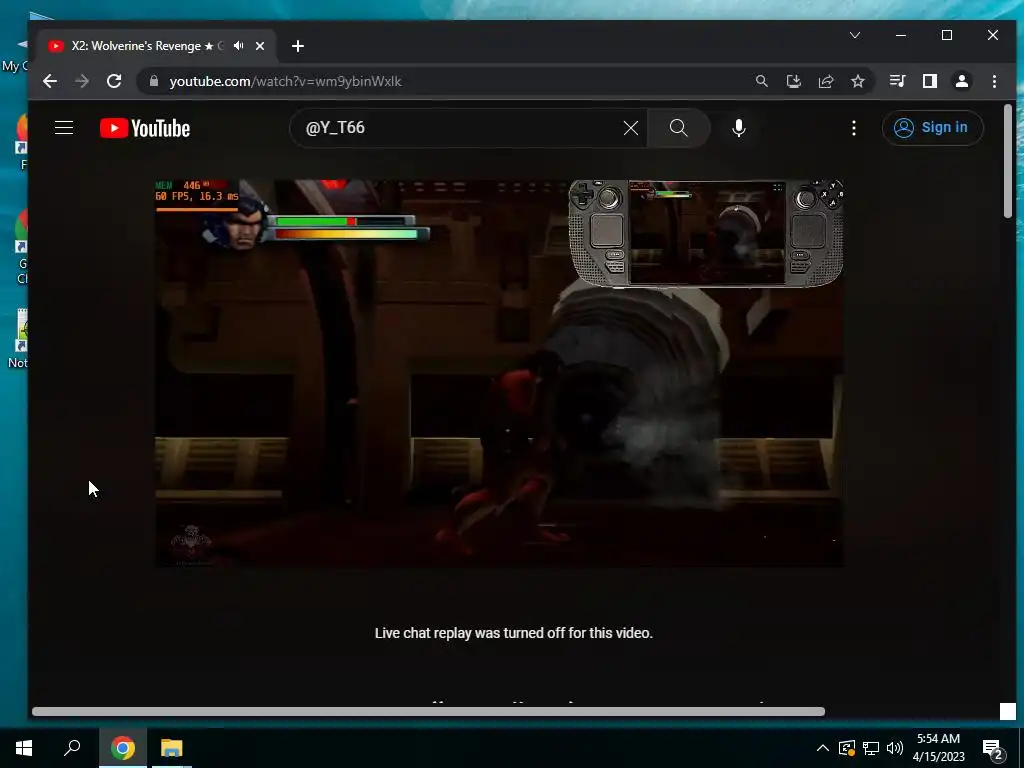Go to the YouTube home logo
1024x768 pixels.
pyautogui.click(x=145, y=128)
